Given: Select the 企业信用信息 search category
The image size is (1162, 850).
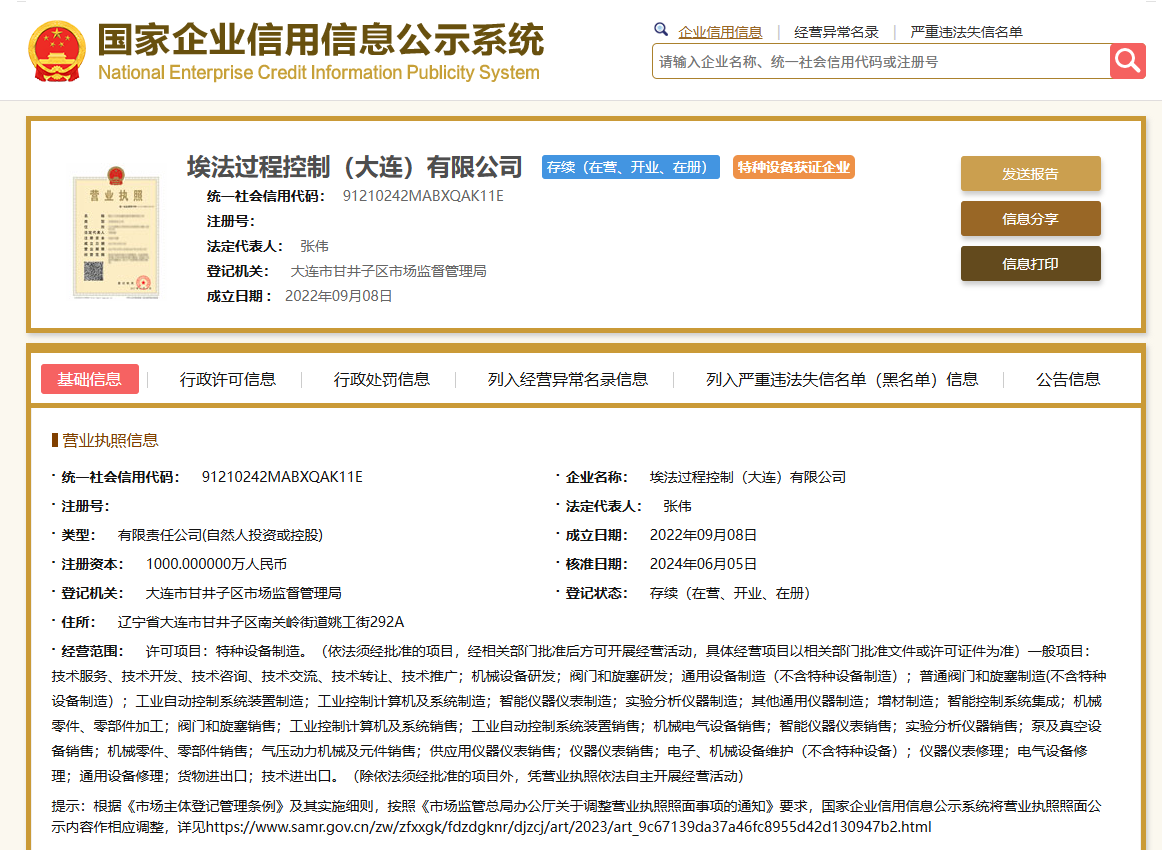Looking at the screenshot, I should point(720,32).
